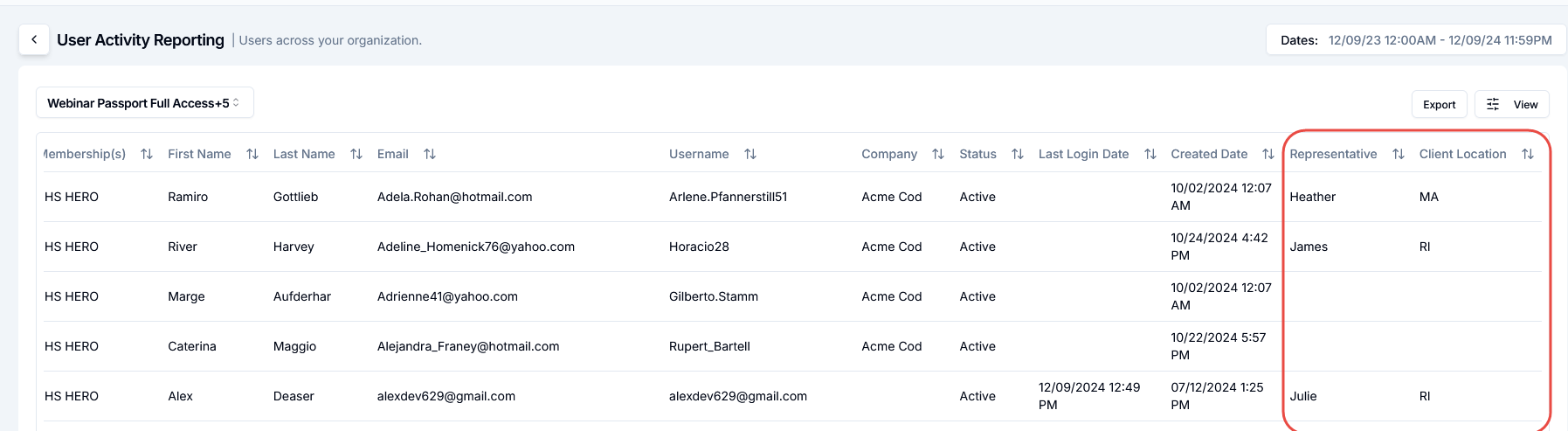The height and width of the screenshot is (431, 1568).
Task: Sort by Created Date column arrows
Action: click(x=1268, y=154)
